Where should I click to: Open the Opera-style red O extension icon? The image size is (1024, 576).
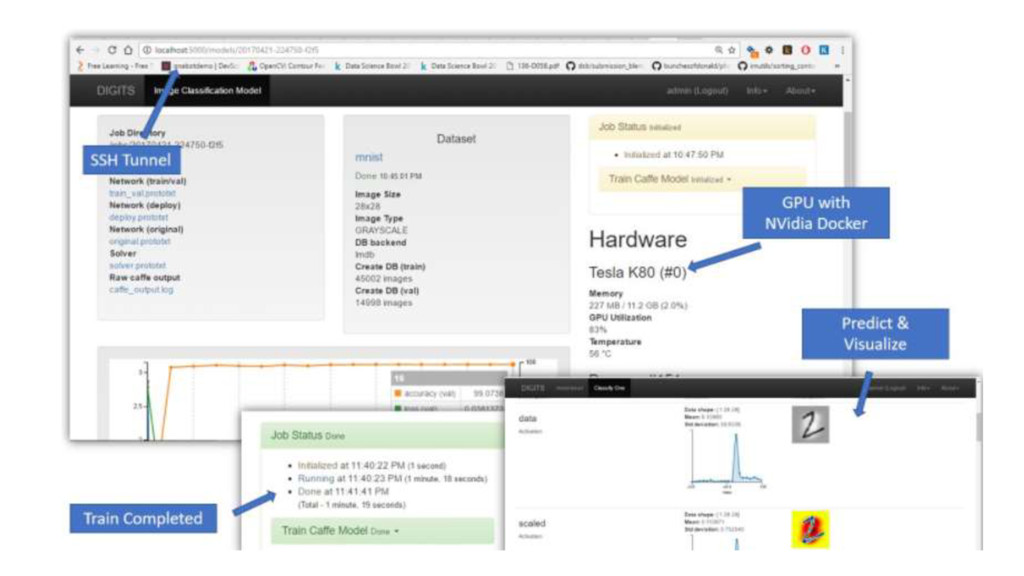click(x=806, y=50)
